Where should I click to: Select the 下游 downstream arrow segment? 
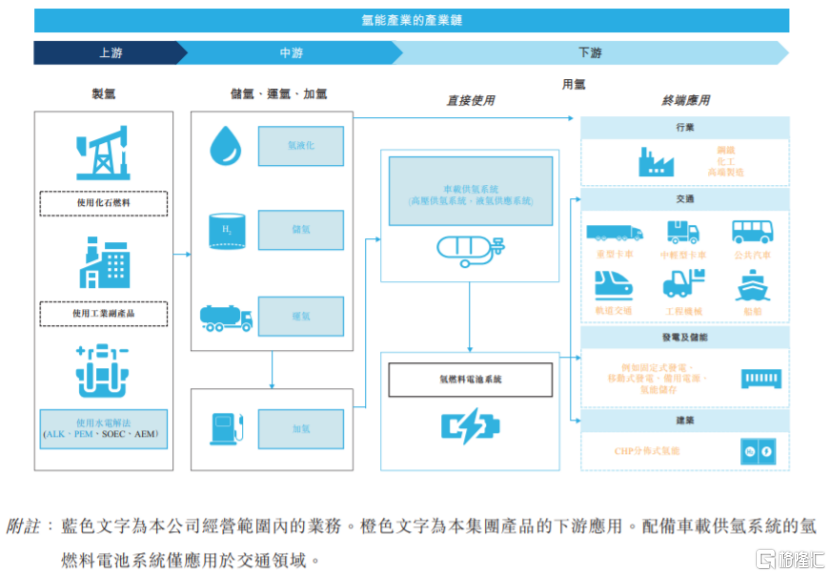pyautogui.click(x=590, y=52)
